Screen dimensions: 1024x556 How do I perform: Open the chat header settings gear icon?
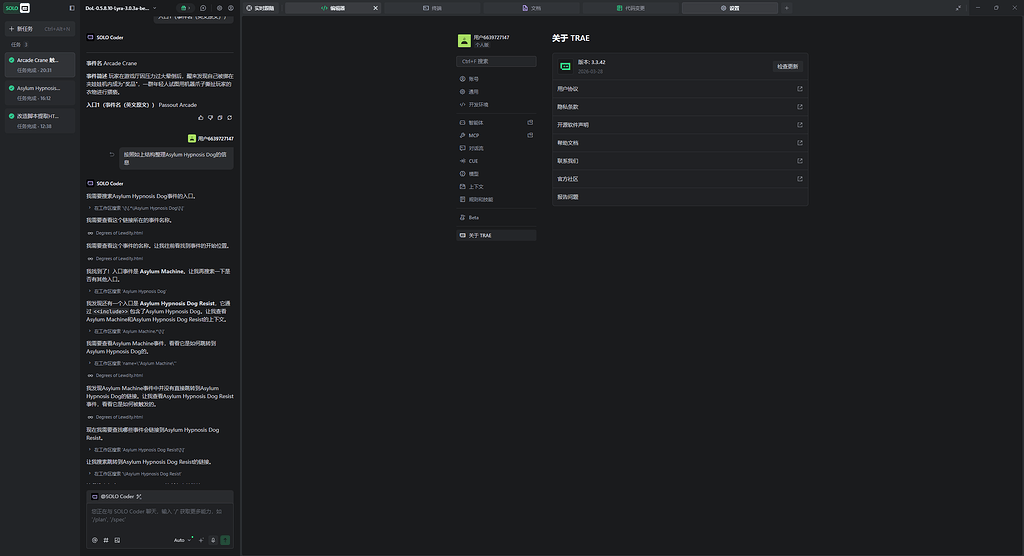pos(219,8)
